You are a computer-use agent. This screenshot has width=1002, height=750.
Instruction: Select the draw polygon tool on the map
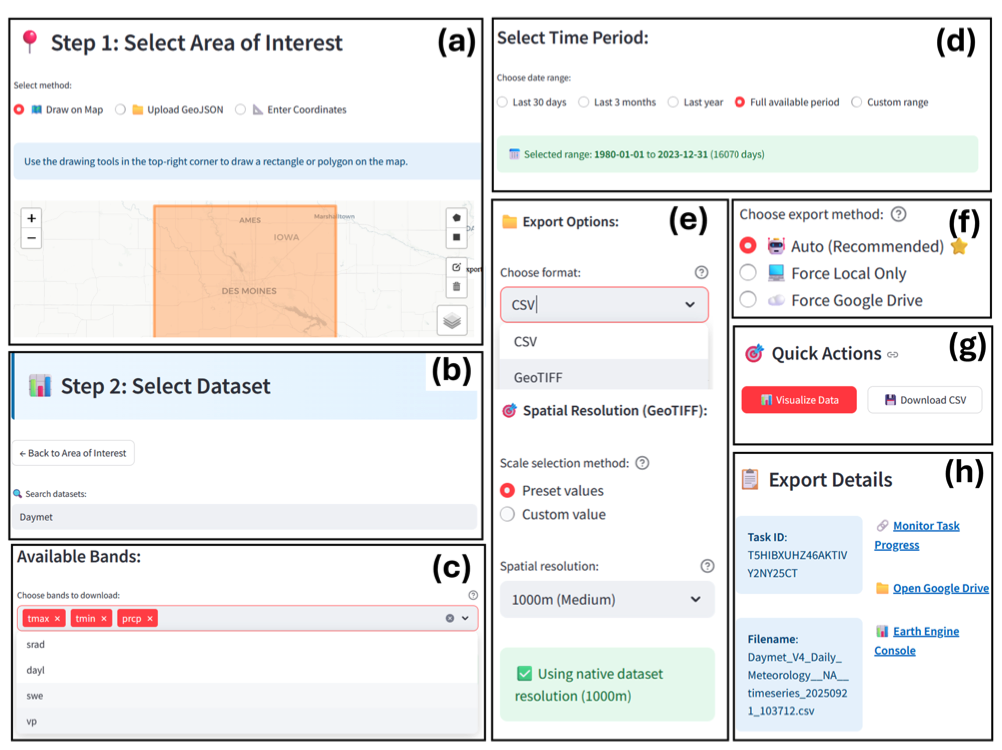[457, 217]
